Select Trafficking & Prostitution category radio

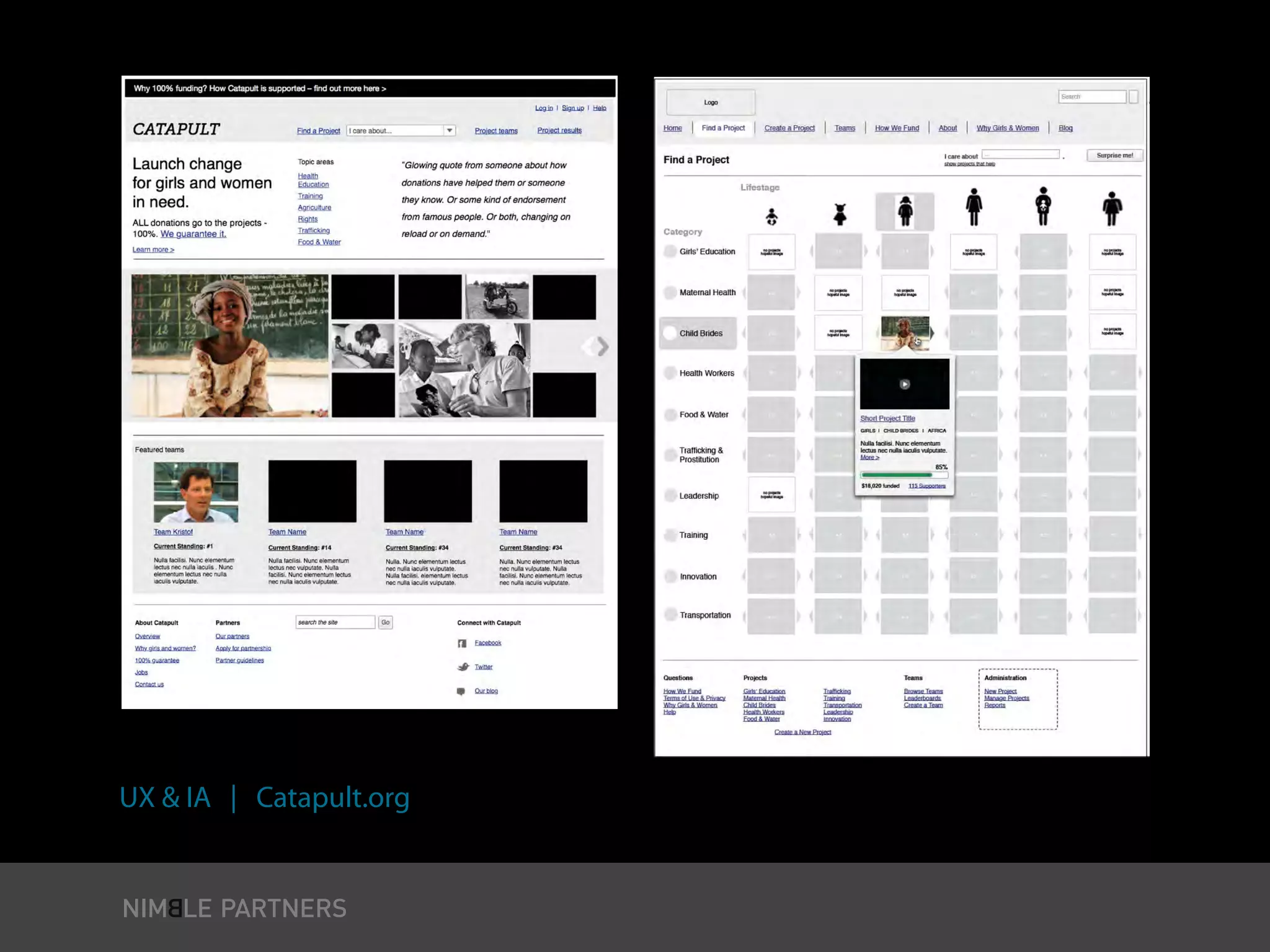[x=670, y=455]
